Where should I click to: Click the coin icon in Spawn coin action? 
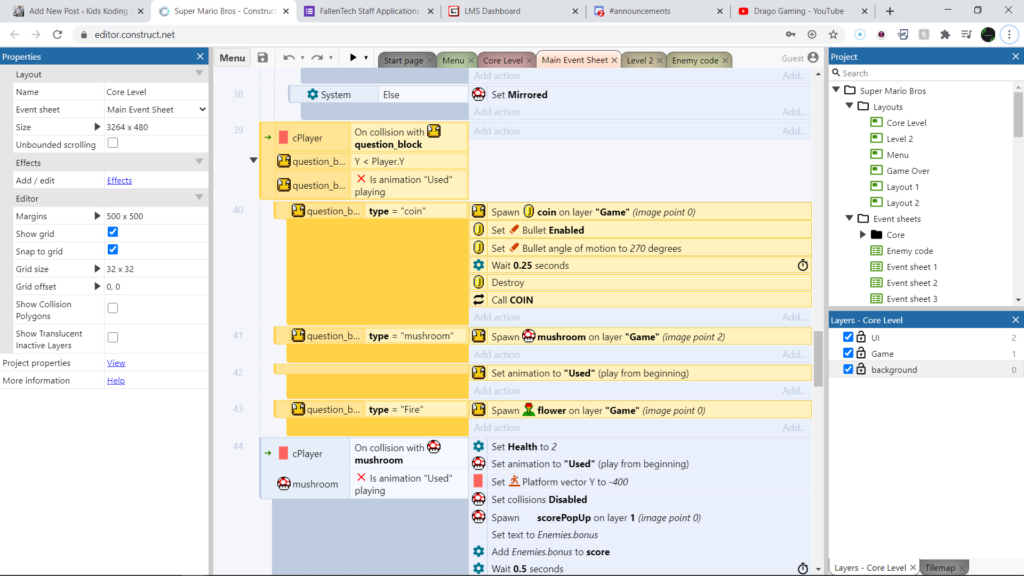(528, 211)
